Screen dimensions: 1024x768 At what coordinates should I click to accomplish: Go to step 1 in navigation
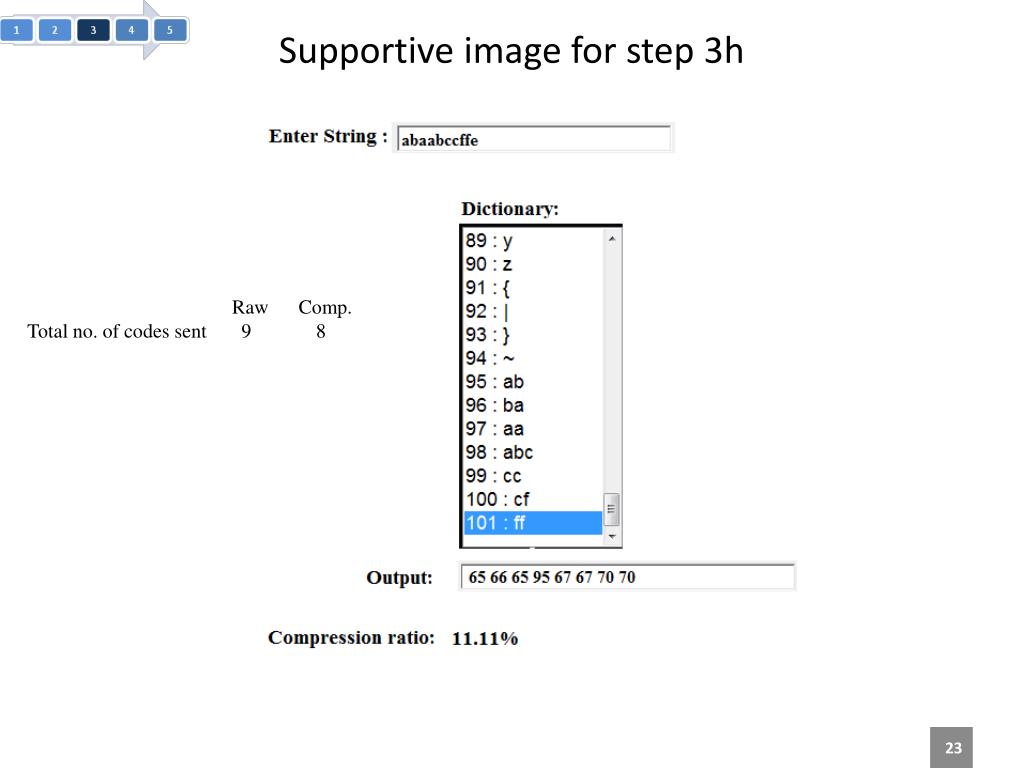pos(16,30)
